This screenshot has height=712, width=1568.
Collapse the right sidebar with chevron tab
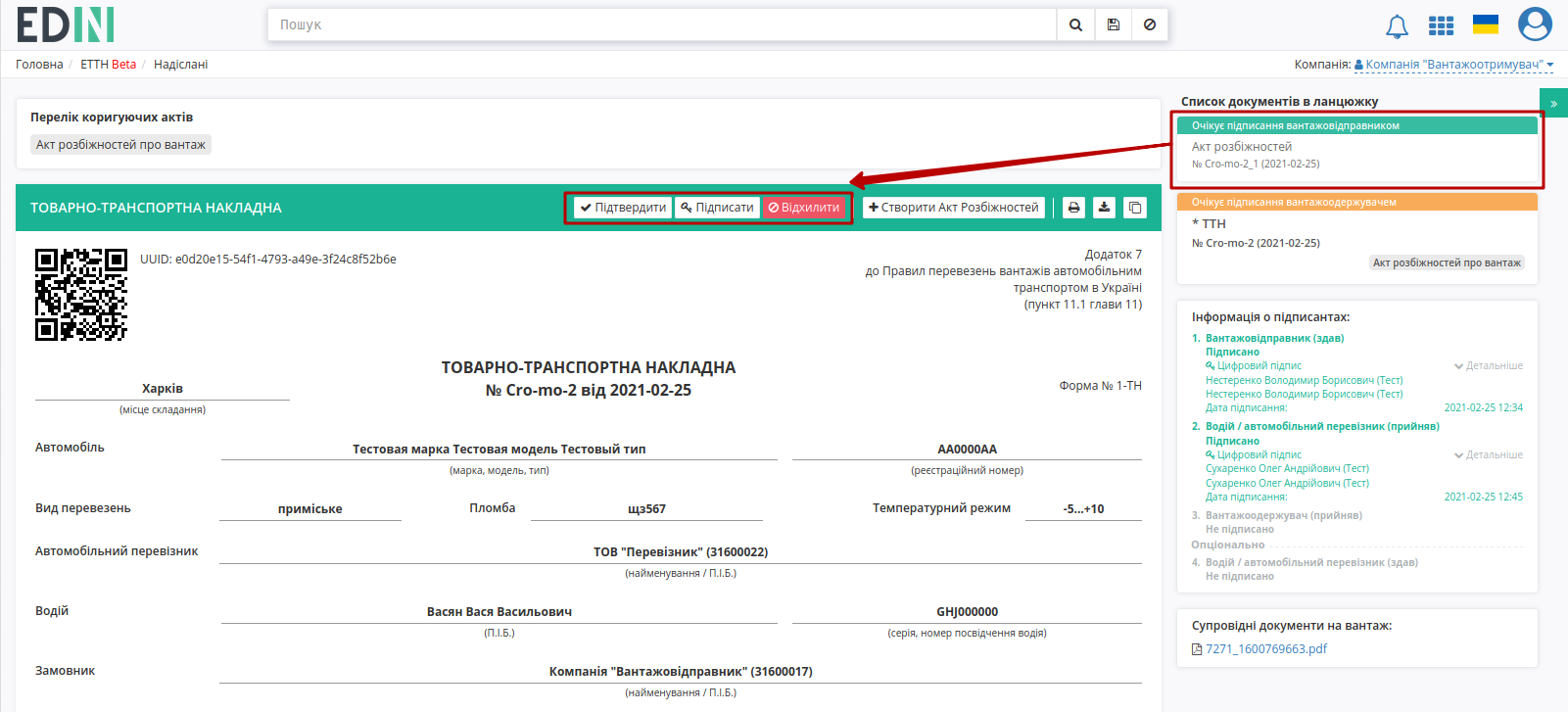pyautogui.click(x=1553, y=103)
